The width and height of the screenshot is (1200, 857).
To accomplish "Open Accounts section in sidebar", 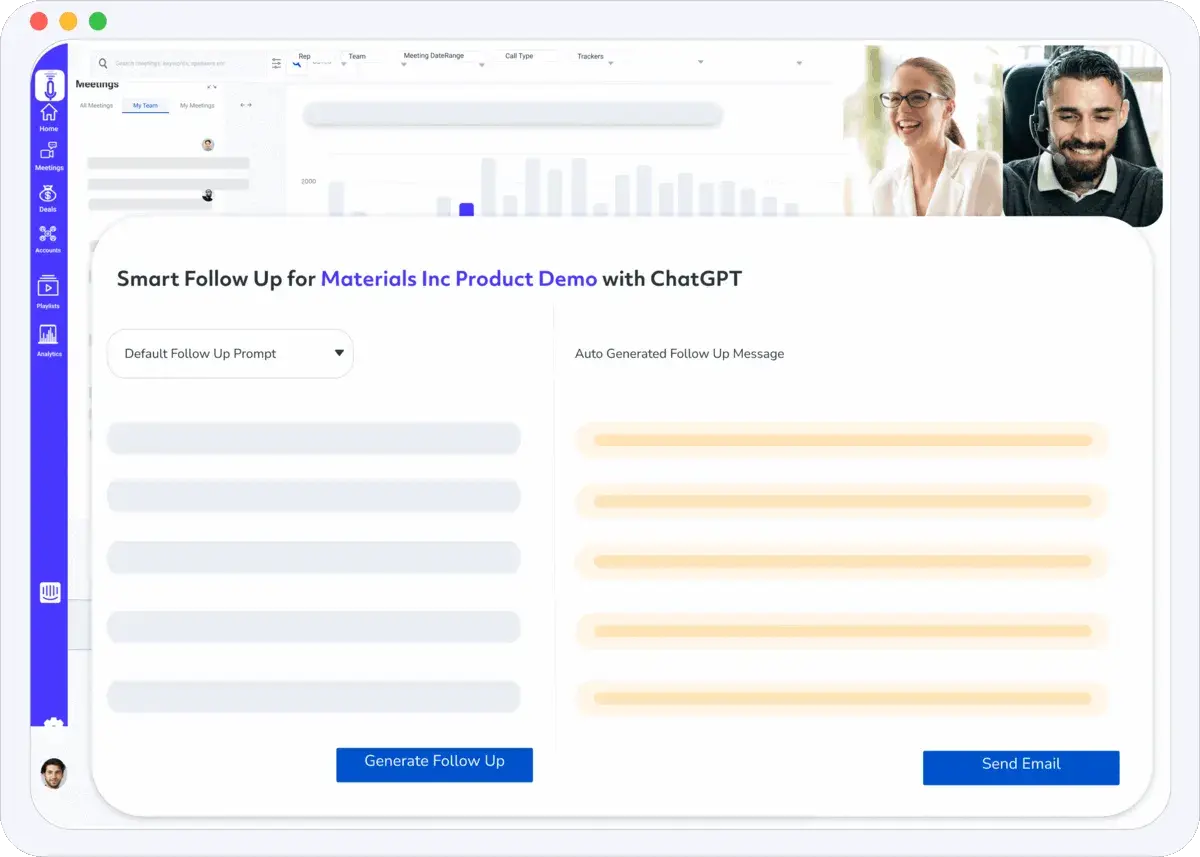I will [48, 238].
